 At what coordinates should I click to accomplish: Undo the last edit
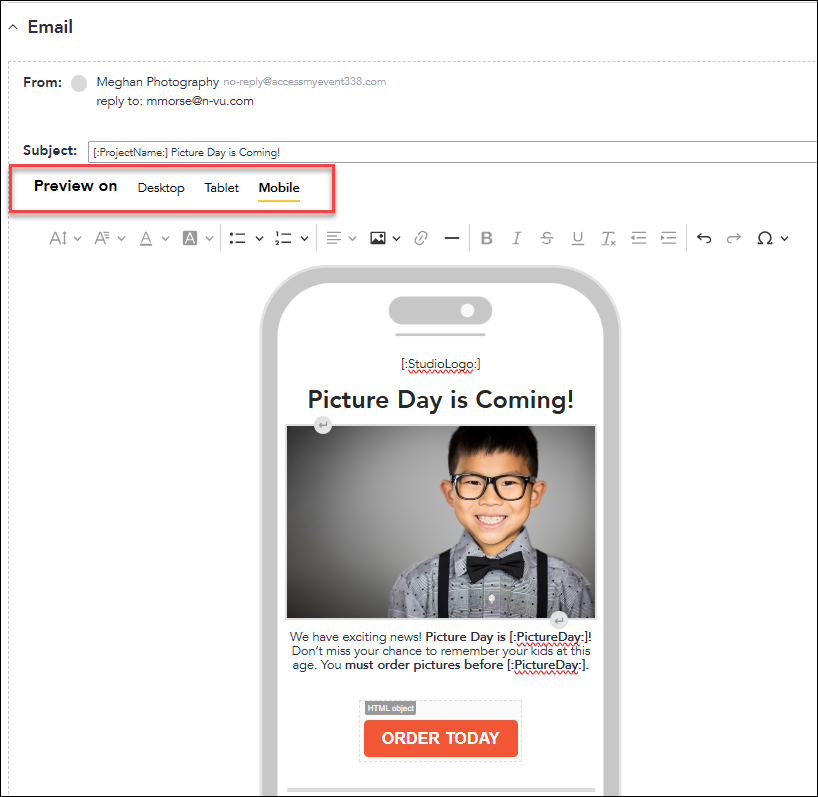704,238
